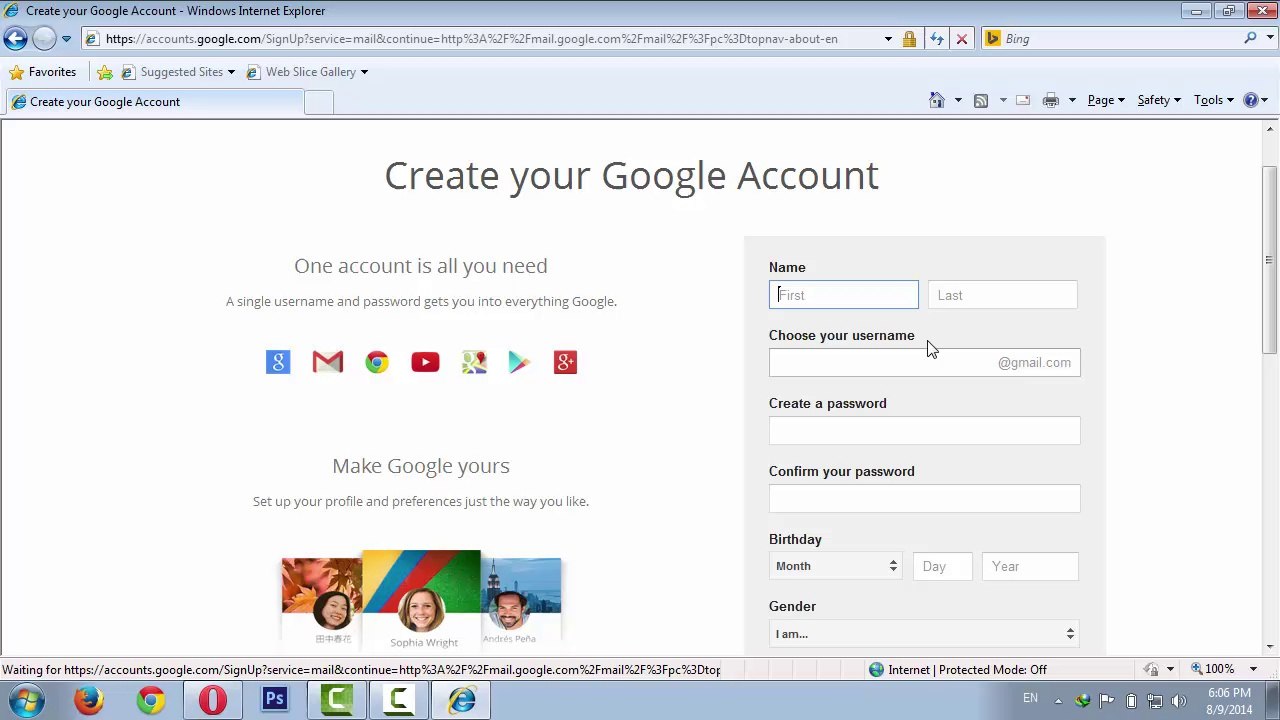1280x720 pixels.
Task: Open the Web Slice Gallery link
Action: click(x=307, y=72)
